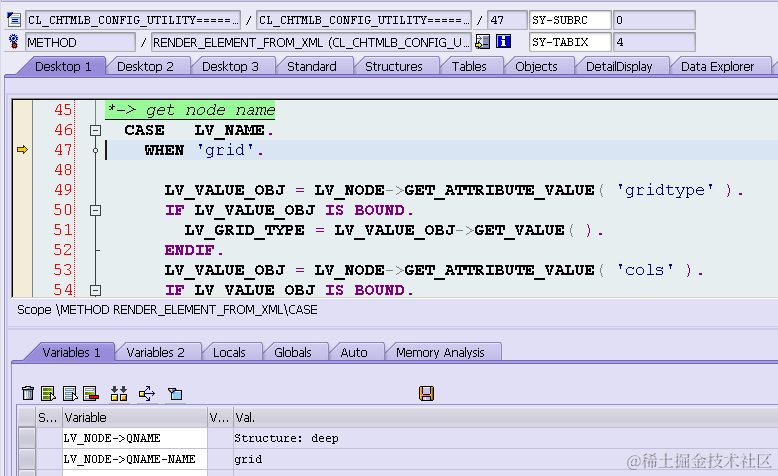Open the Tables tab
778x476 pixels.
point(469,67)
